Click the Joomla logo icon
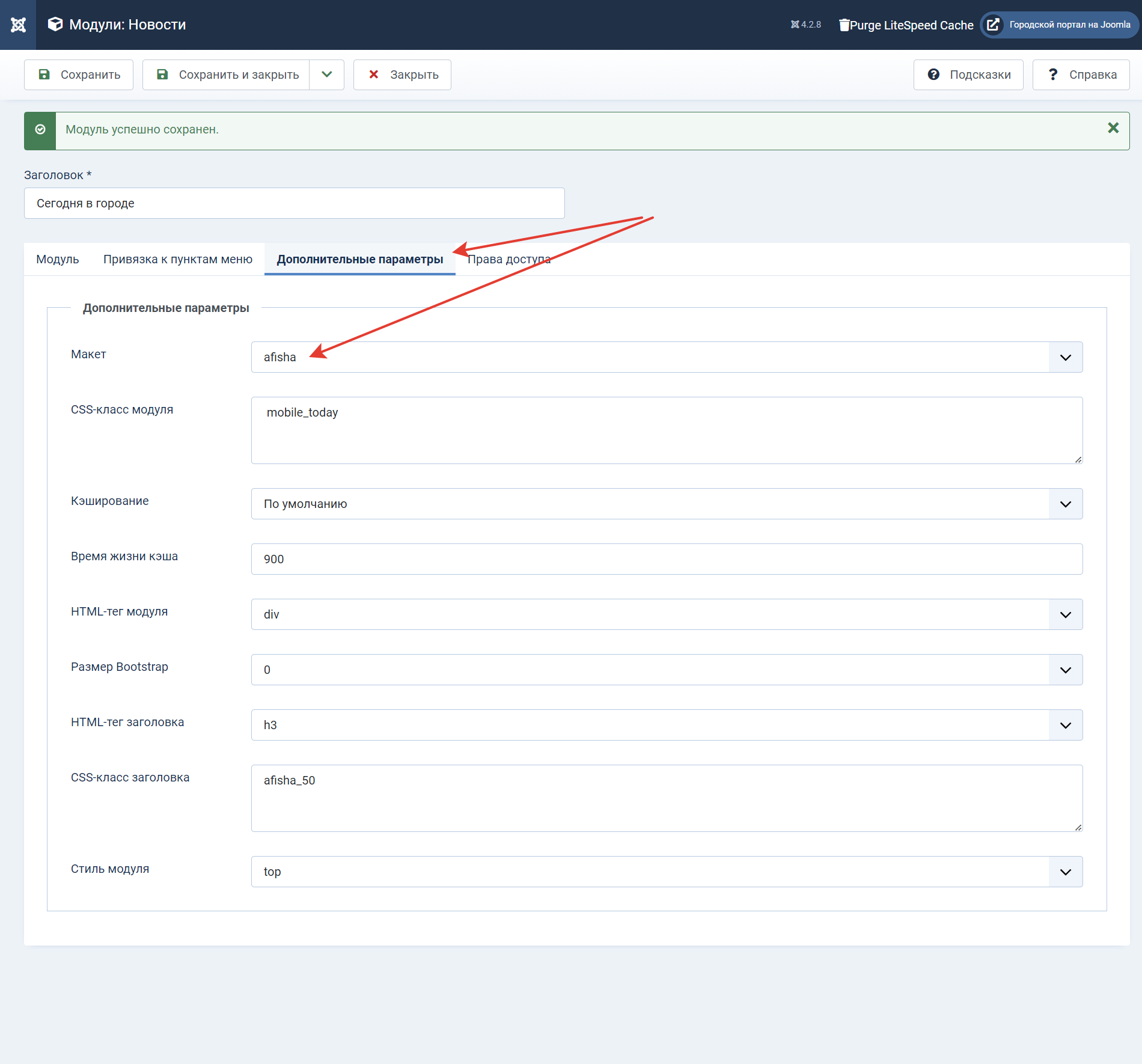Screen dimensions: 1142x1064 point(18,25)
